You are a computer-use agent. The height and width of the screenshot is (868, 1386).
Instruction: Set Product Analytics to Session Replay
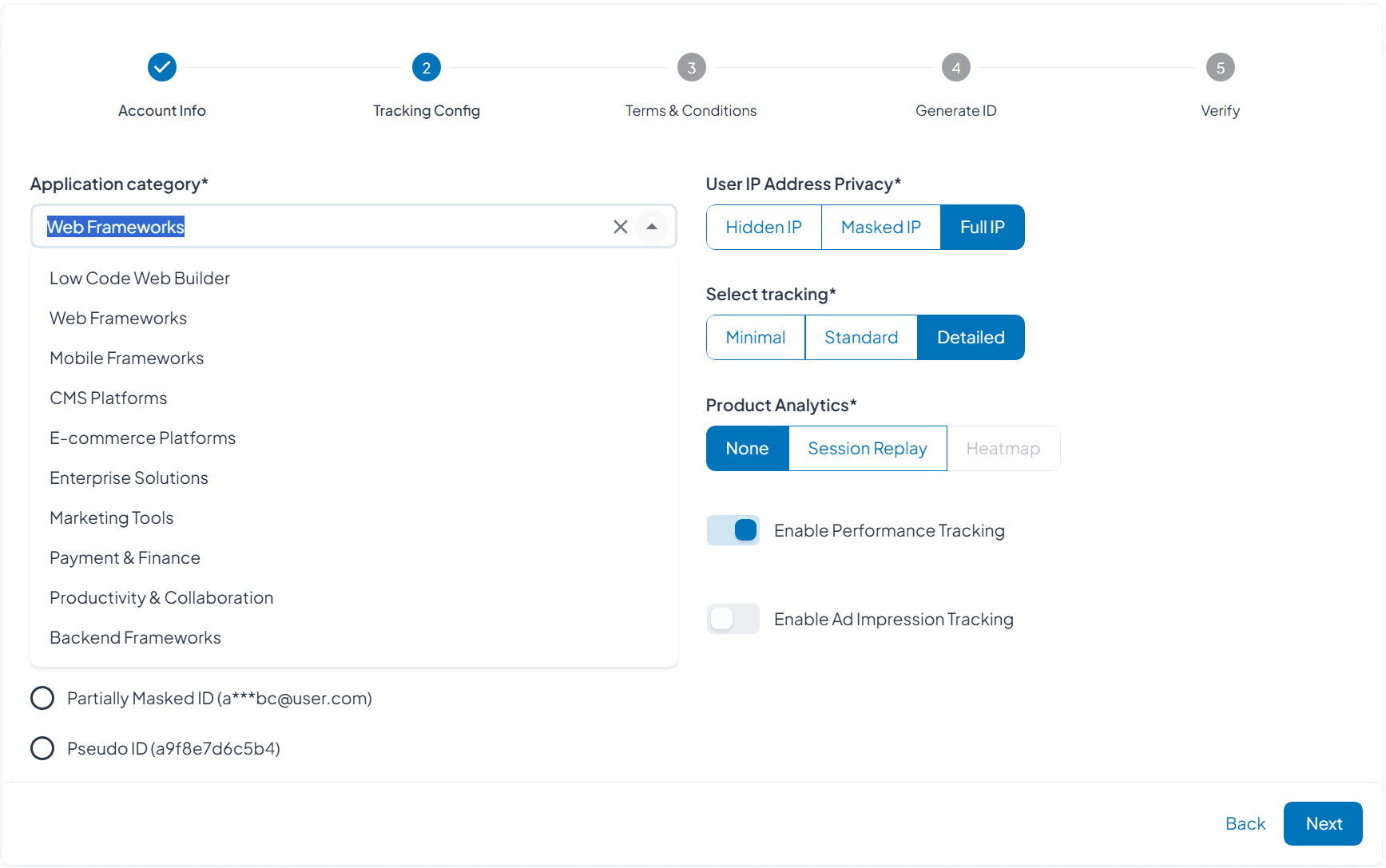pyautogui.click(x=868, y=449)
